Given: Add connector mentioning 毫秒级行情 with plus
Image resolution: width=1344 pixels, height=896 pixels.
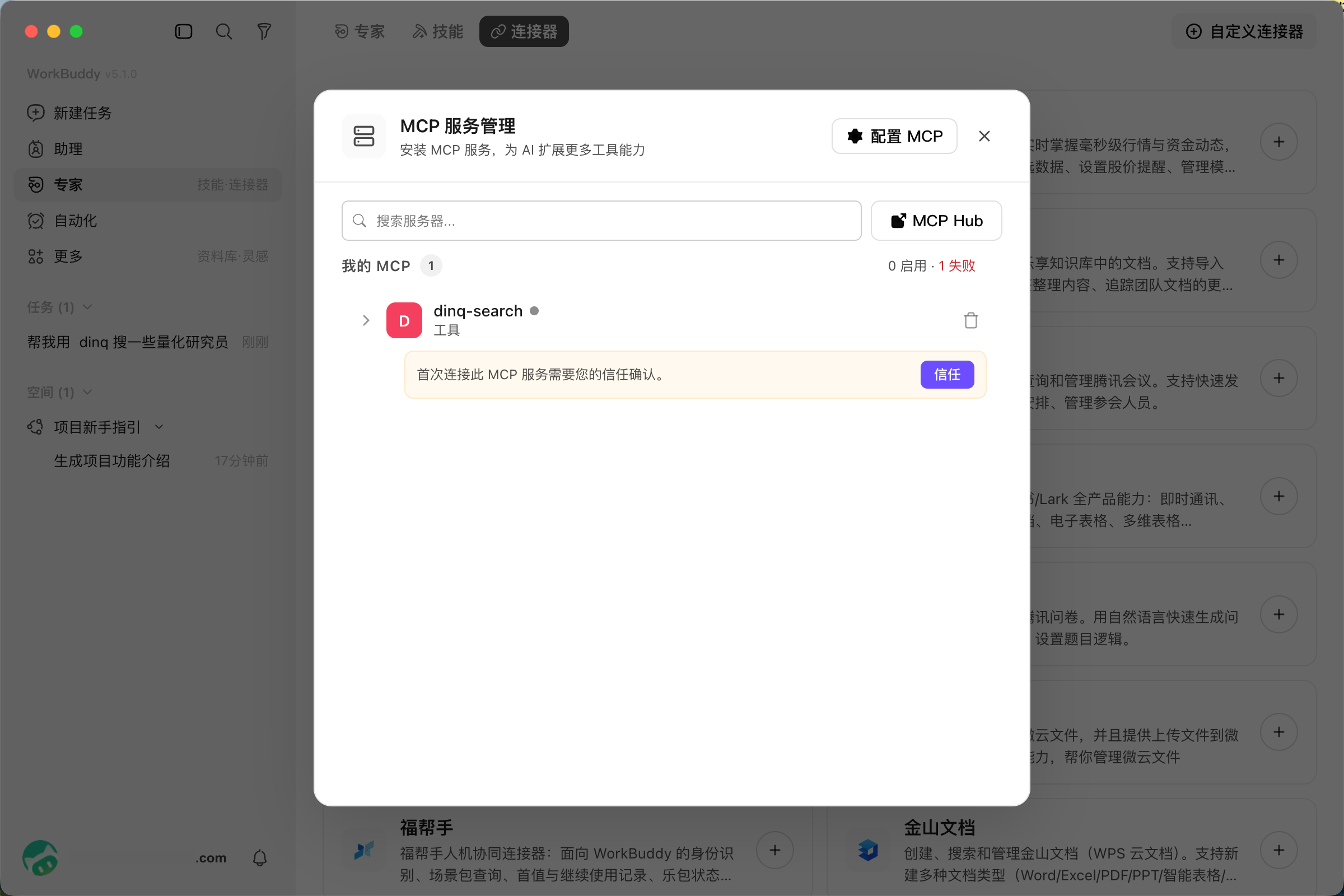Looking at the screenshot, I should [x=1279, y=142].
